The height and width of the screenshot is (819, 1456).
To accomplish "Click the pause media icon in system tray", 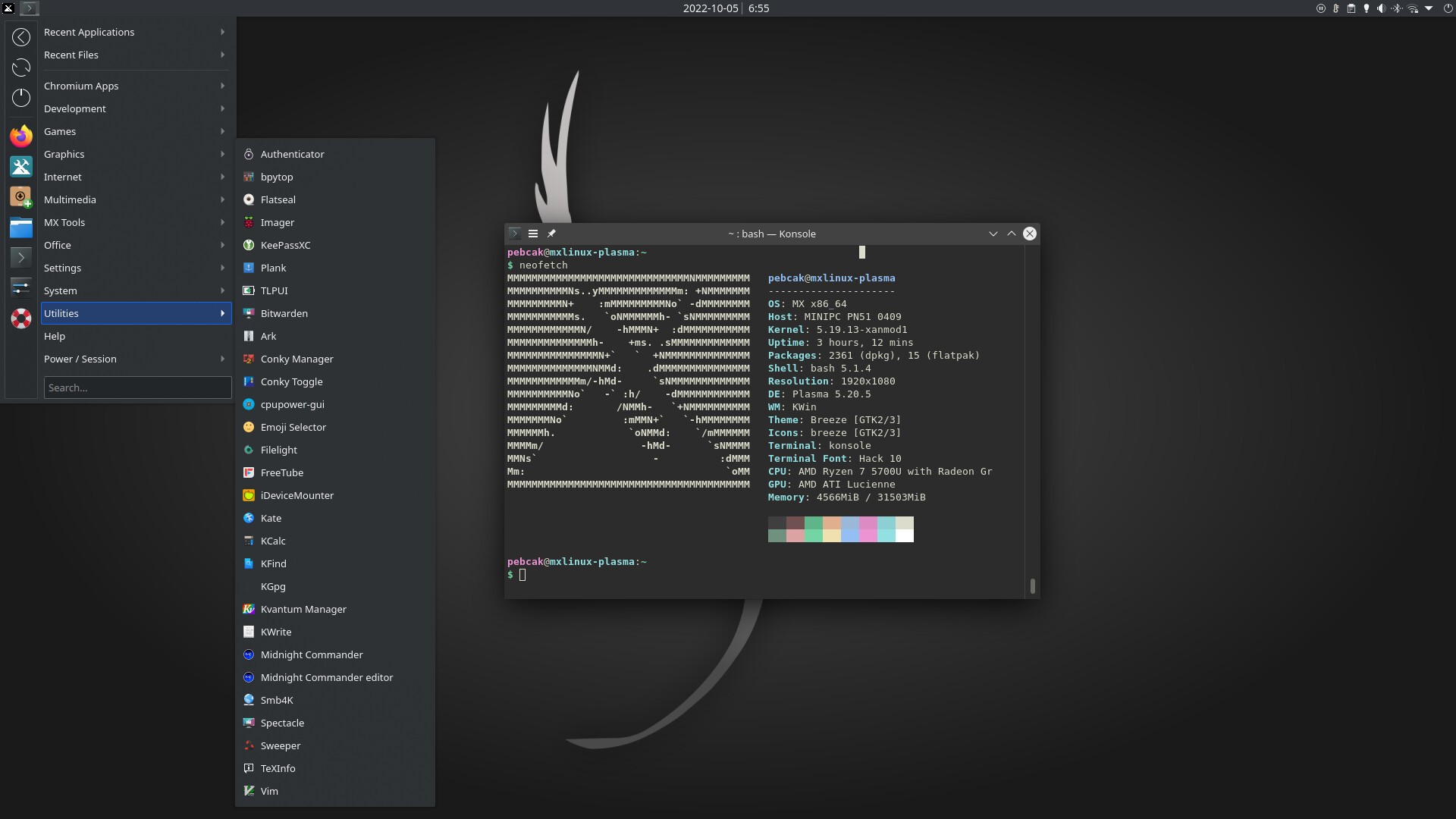I will tap(1321, 8).
